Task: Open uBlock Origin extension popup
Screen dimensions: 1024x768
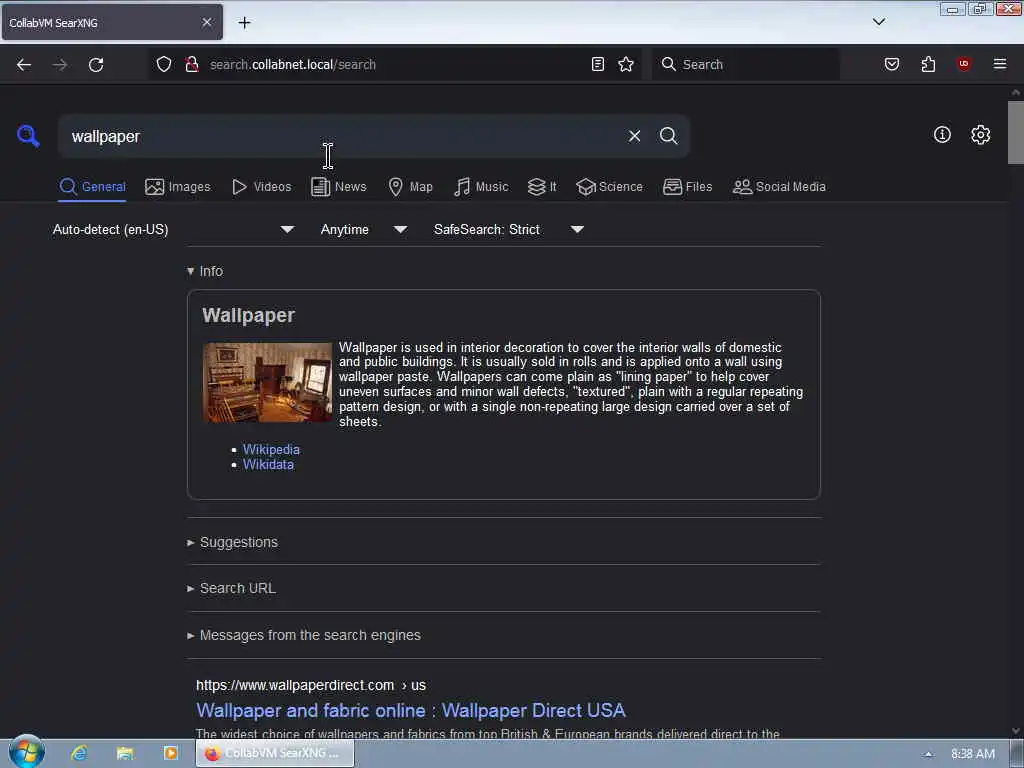Action: (x=964, y=64)
